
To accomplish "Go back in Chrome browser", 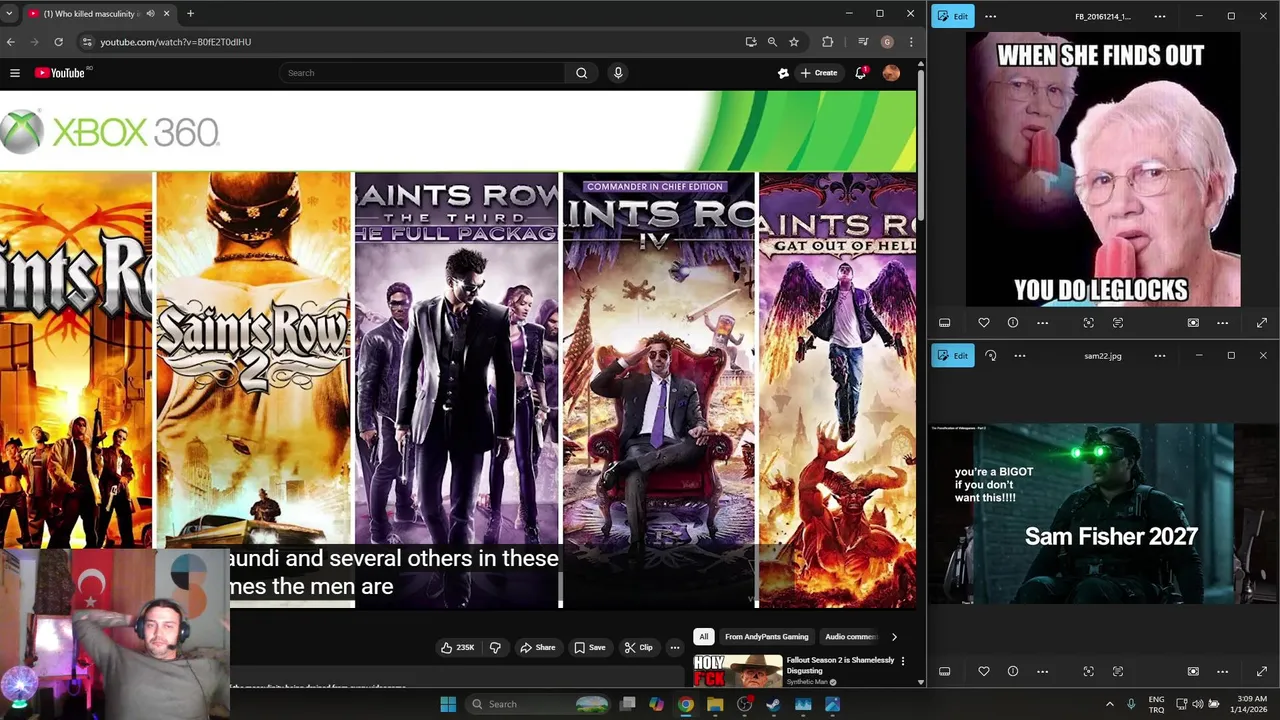I will (11, 42).
